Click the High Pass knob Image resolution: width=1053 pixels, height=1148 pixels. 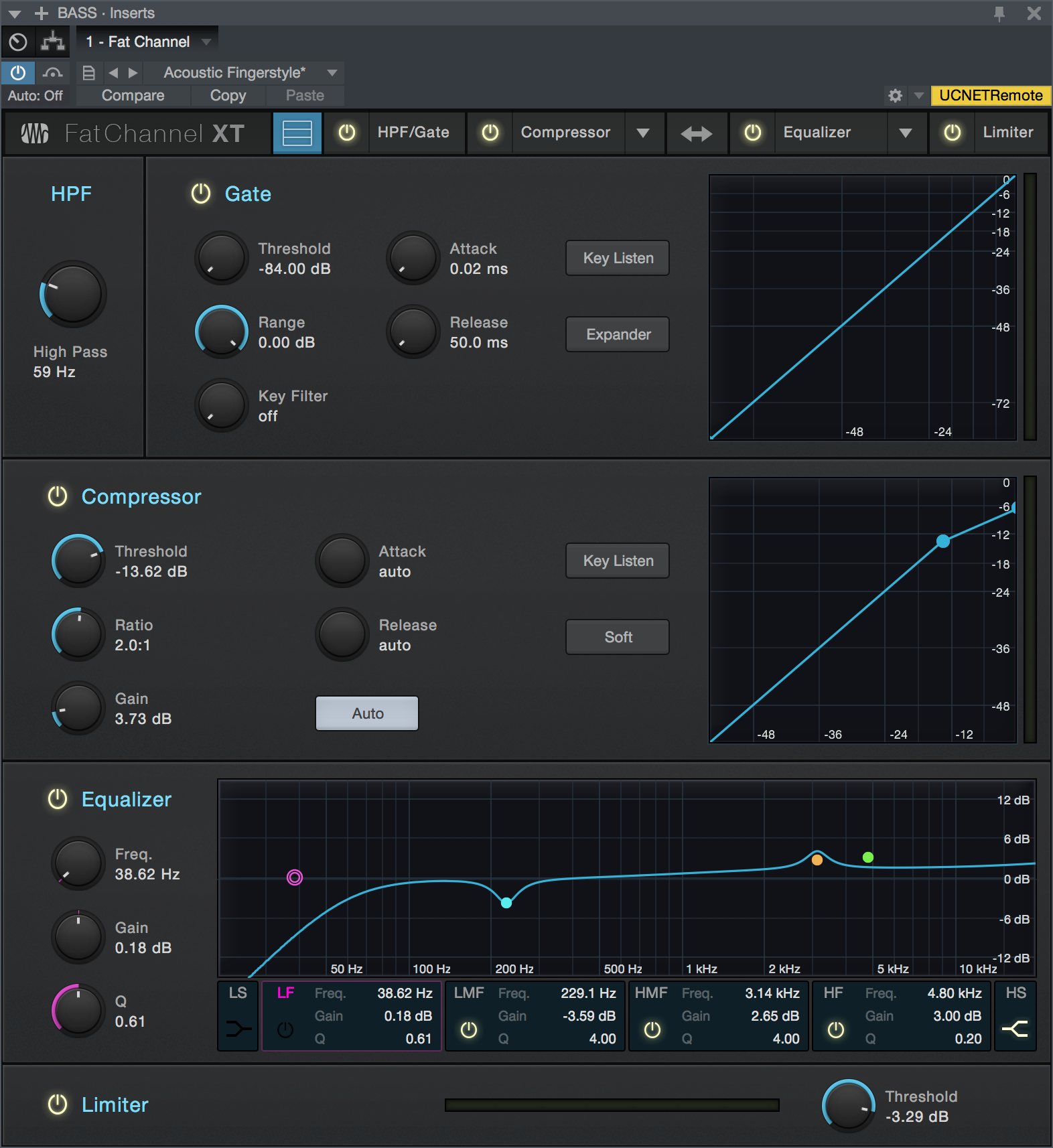tap(72, 293)
